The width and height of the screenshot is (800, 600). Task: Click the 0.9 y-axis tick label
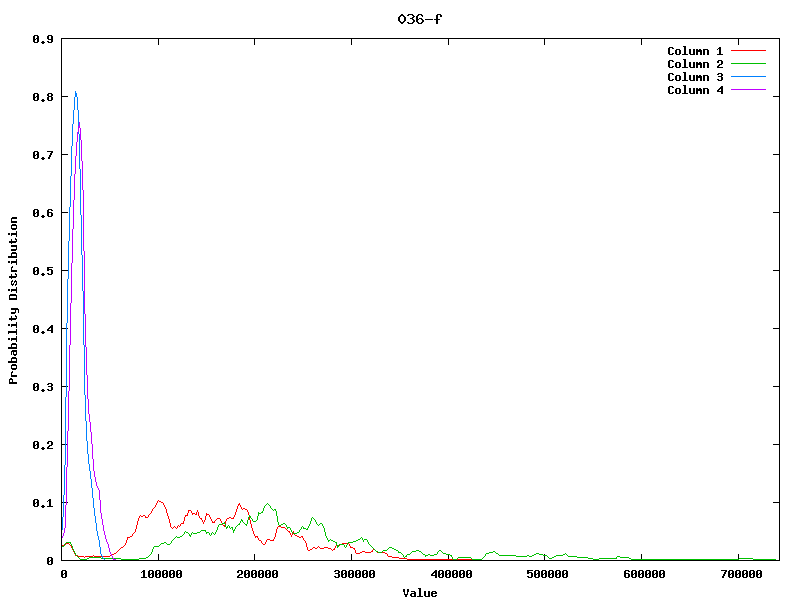[43, 39]
